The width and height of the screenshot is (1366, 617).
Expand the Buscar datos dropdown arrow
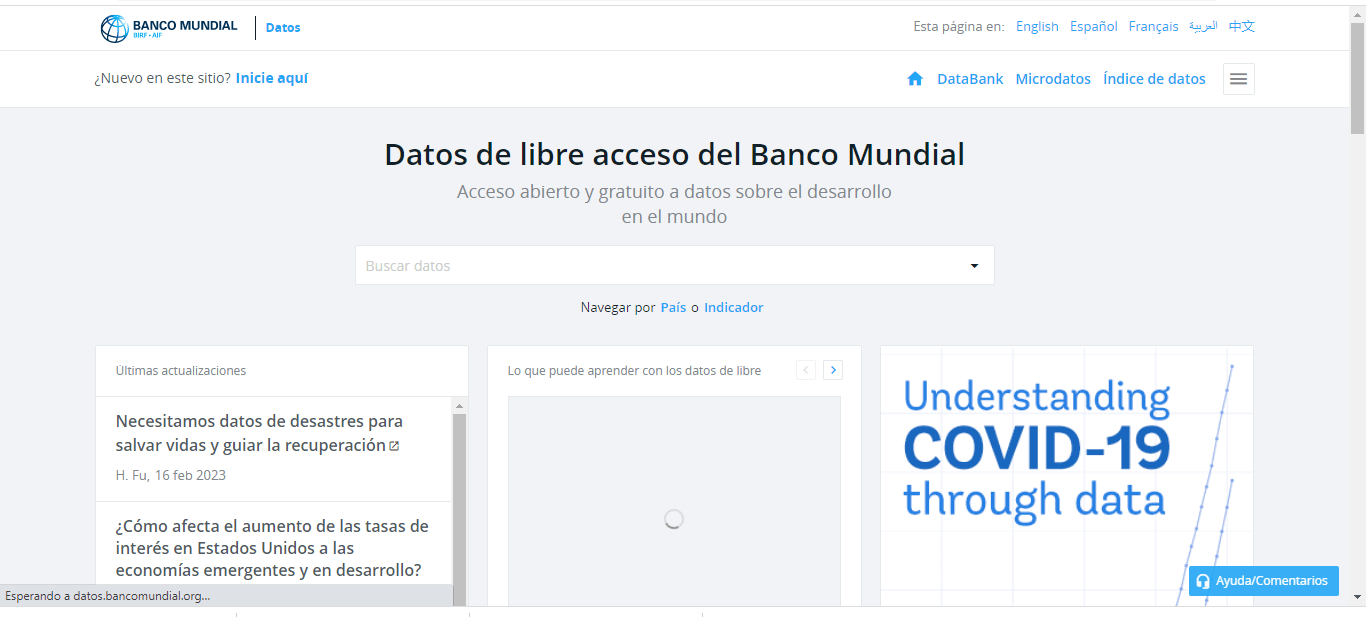tap(974, 266)
